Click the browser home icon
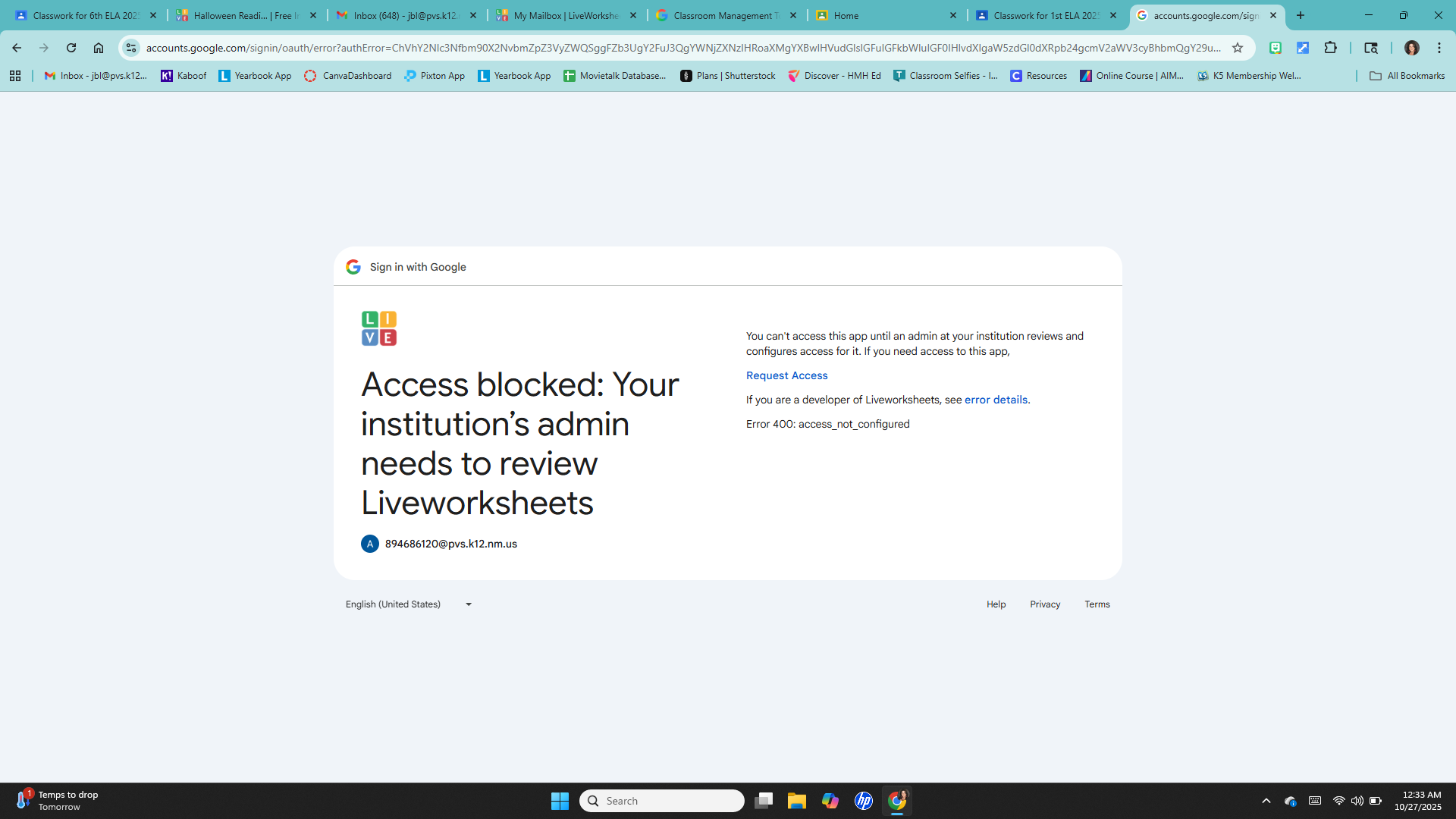The height and width of the screenshot is (819, 1456). point(99,48)
